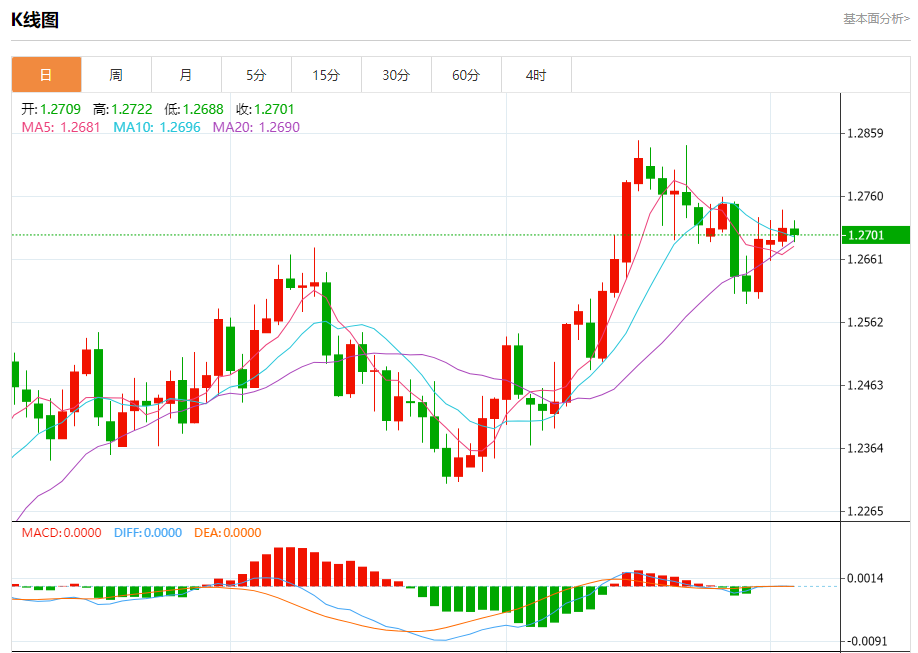Switch to the 周 weekly tab
The height and width of the screenshot is (653, 918).
click(116, 75)
